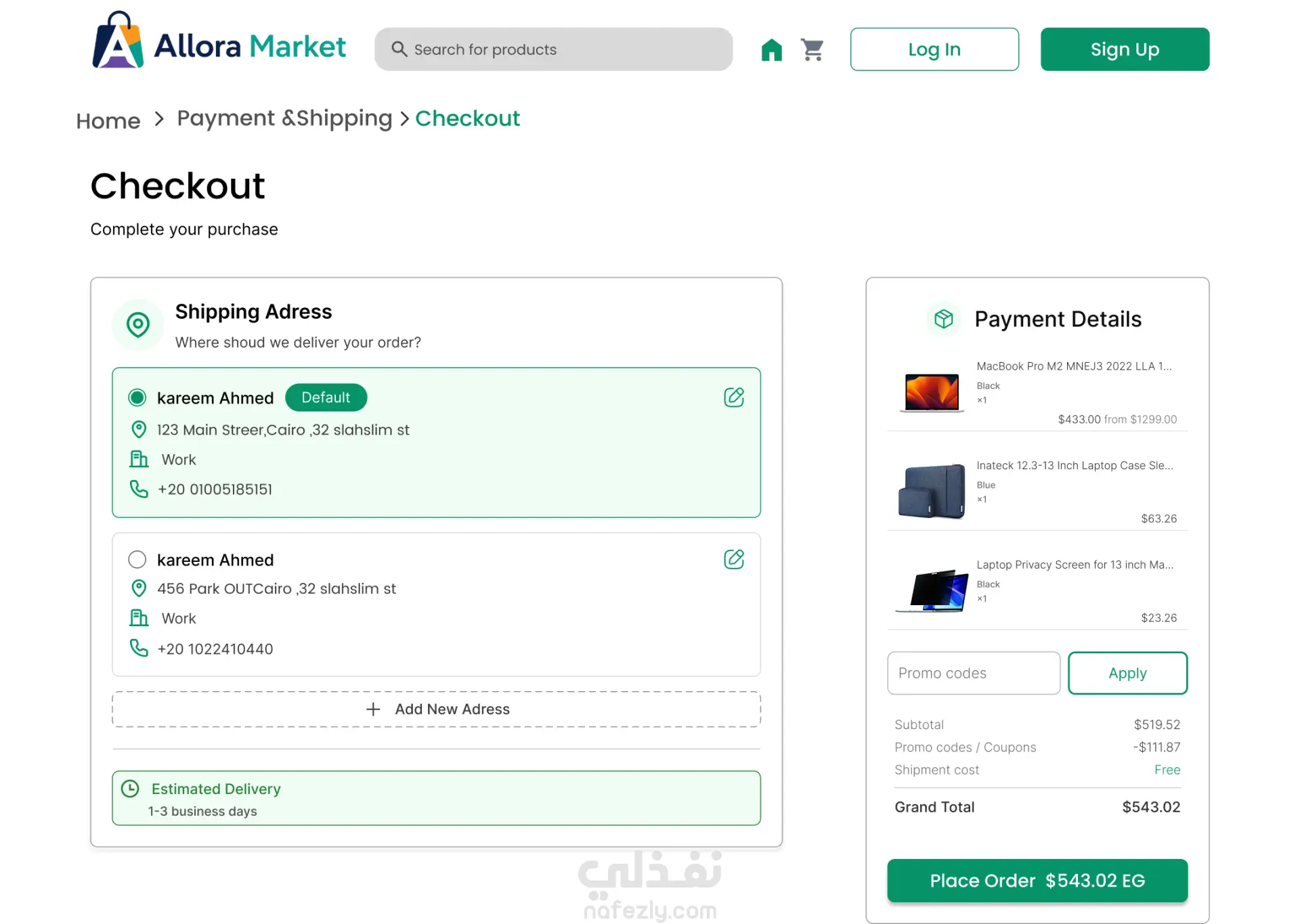Click the Checkout breadcrumb item
The width and height of the screenshot is (1300, 924).
[x=467, y=118]
